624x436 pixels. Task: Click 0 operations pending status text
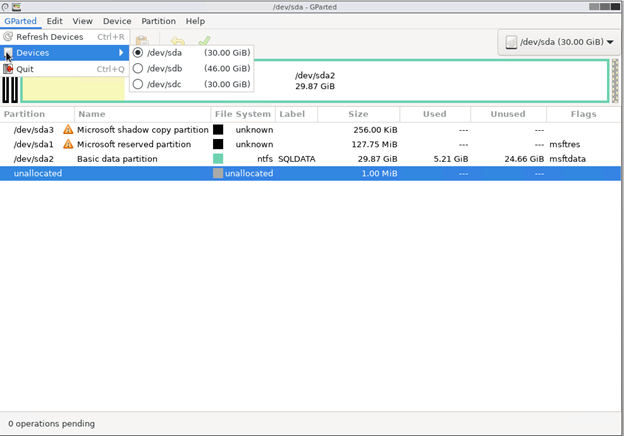51,424
